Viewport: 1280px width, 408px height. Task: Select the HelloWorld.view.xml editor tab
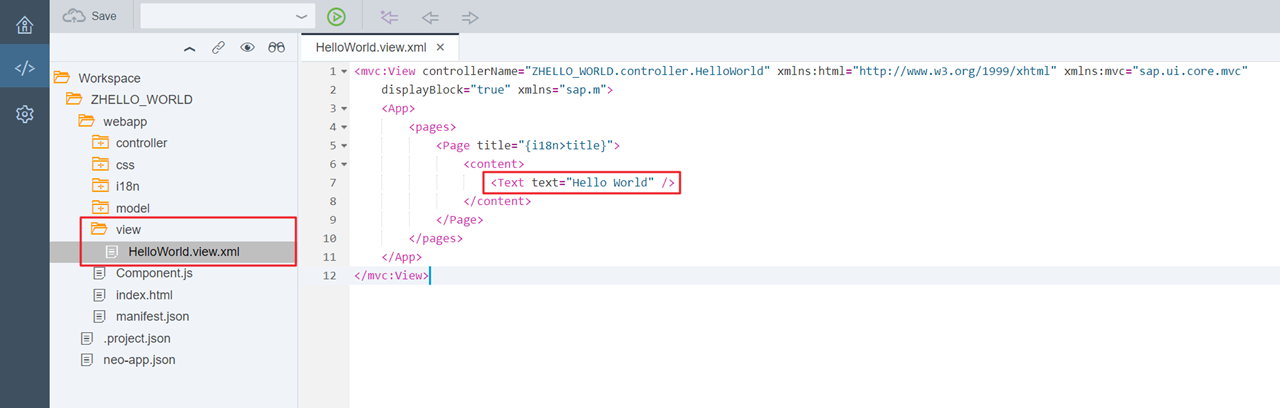pos(371,47)
